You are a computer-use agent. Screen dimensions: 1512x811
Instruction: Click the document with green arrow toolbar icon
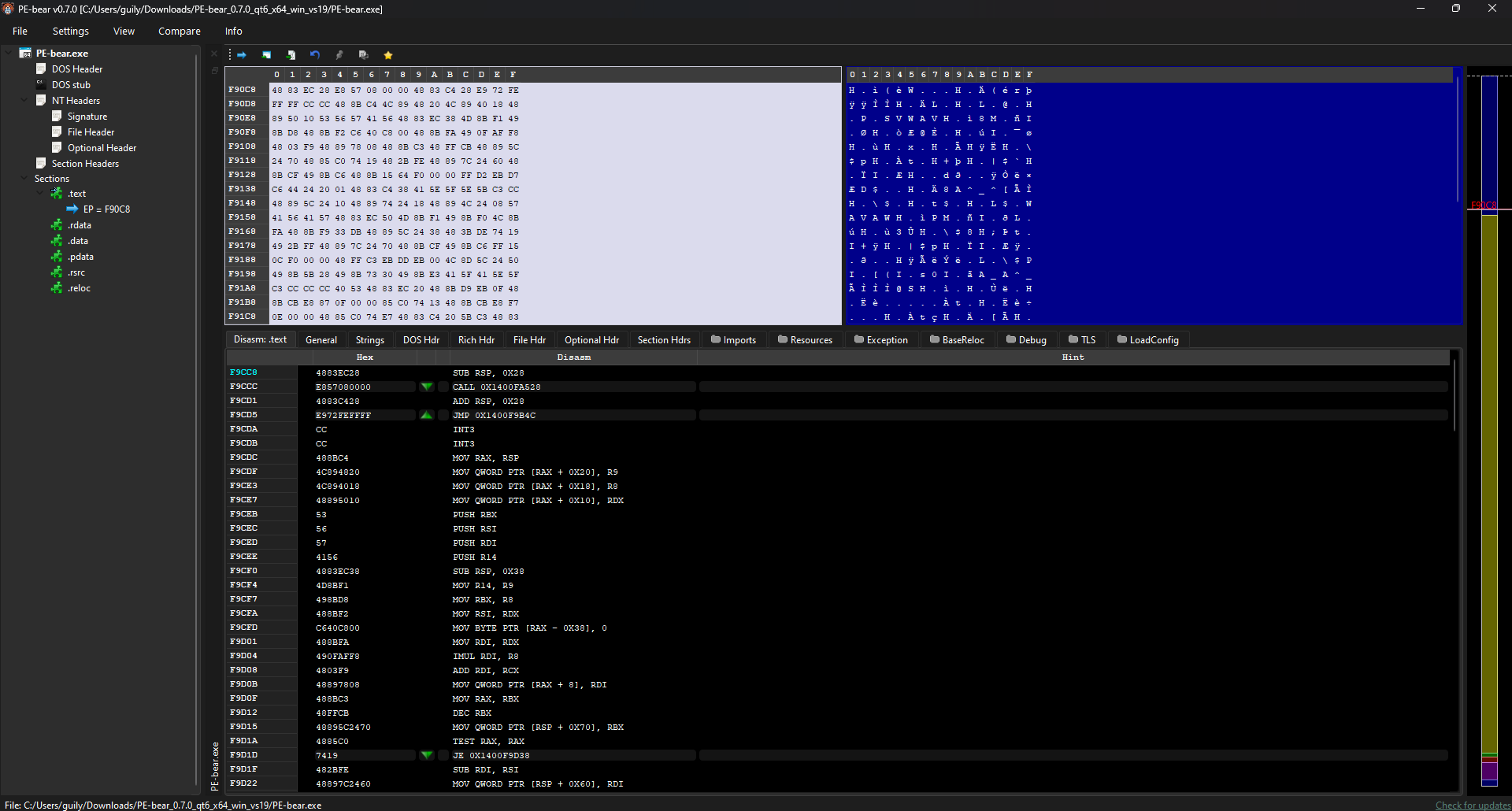coord(291,55)
